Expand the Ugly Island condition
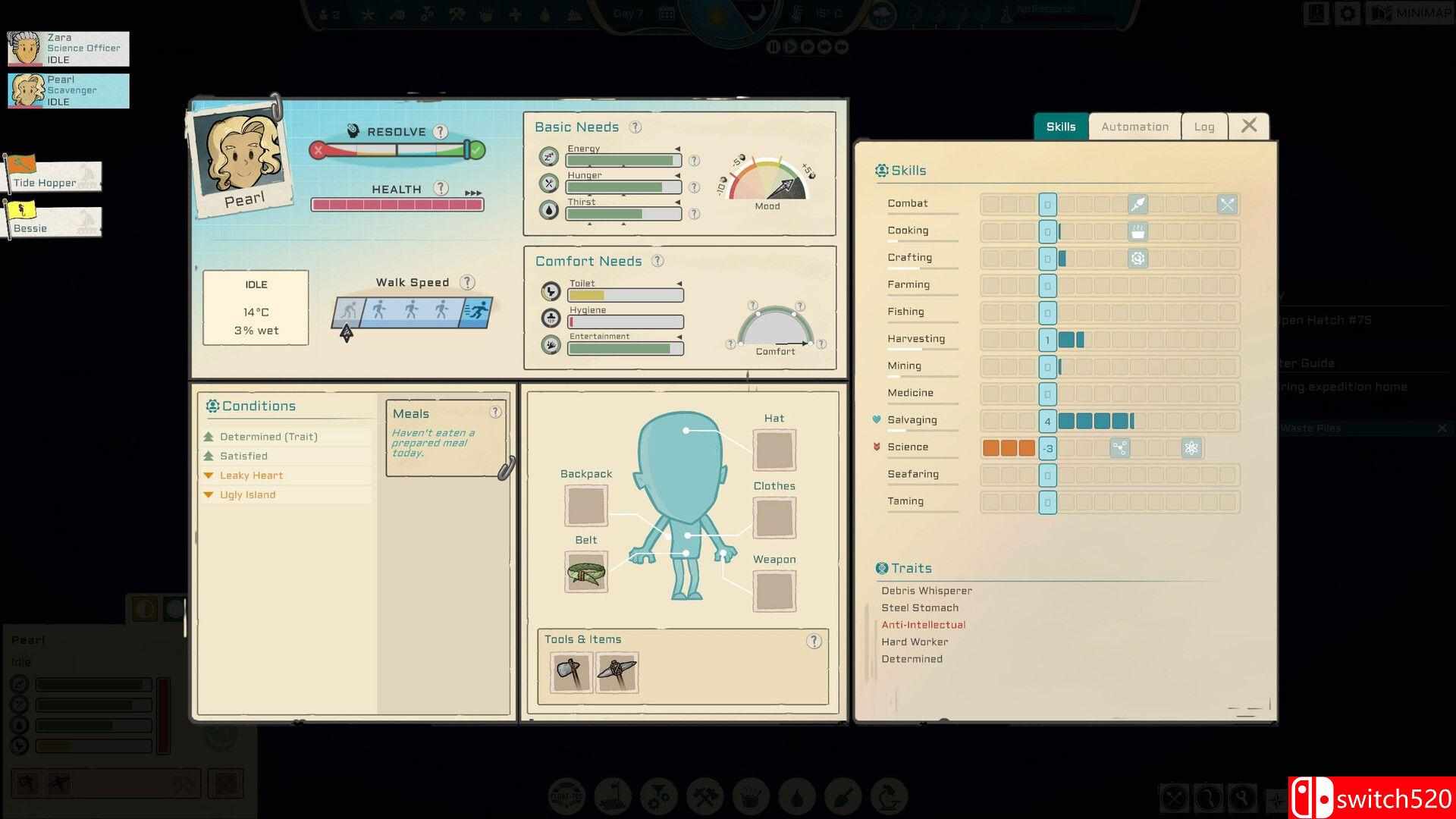Image resolution: width=1456 pixels, height=819 pixels. (x=247, y=495)
